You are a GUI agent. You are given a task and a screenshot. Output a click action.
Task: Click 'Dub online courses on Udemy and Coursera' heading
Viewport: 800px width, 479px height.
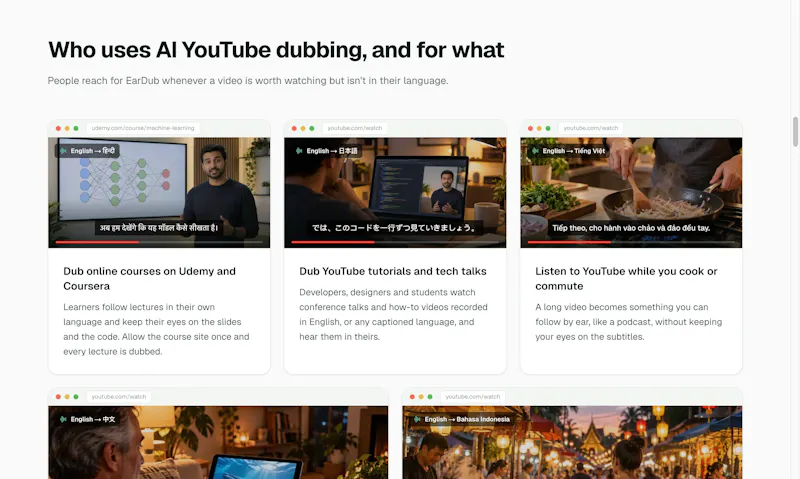pyautogui.click(x=149, y=279)
